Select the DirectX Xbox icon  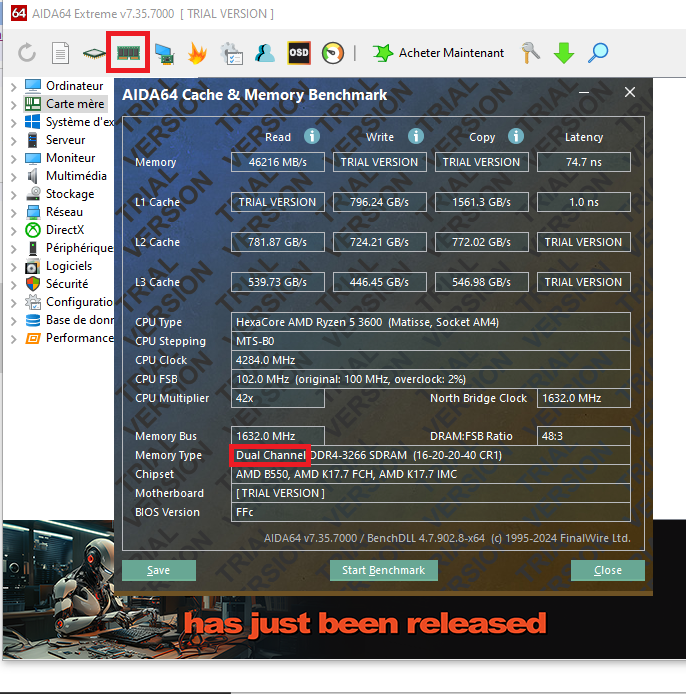[x=33, y=230]
